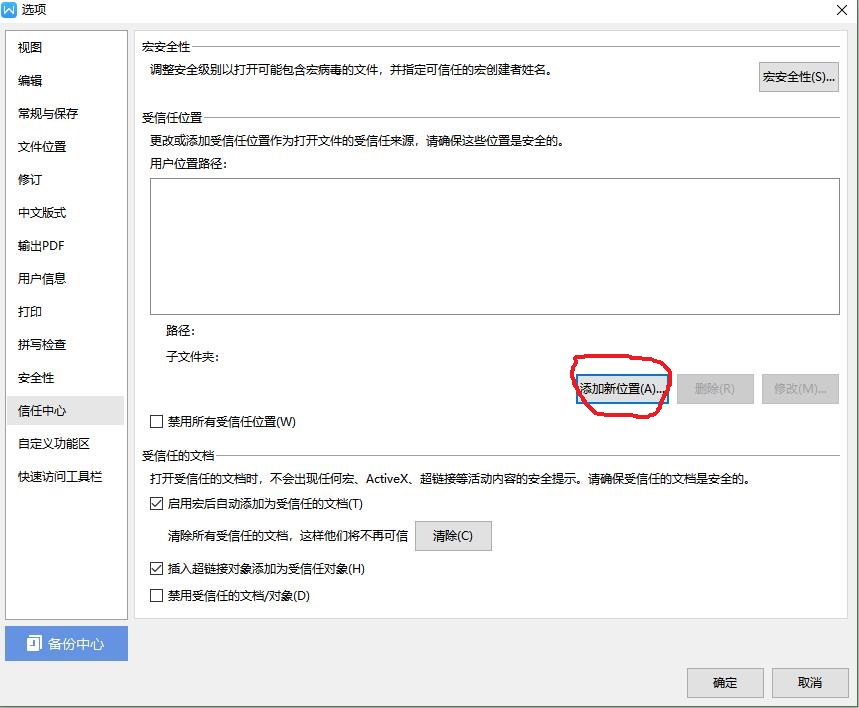Viewport: 859px width, 708px height.
Task: Uncheck 启用宏后自动添加为受信任的文档
Action: coord(157,504)
